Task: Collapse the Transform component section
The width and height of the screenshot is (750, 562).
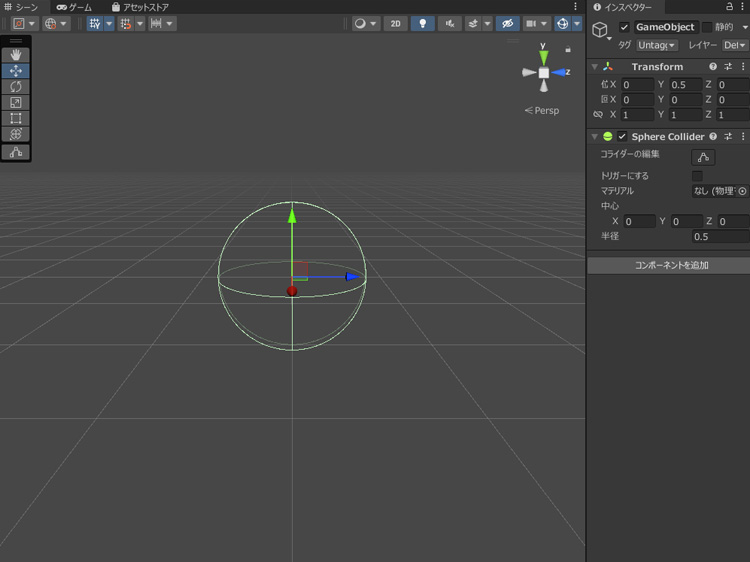Action: pyautogui.click(x=595, y=67)
